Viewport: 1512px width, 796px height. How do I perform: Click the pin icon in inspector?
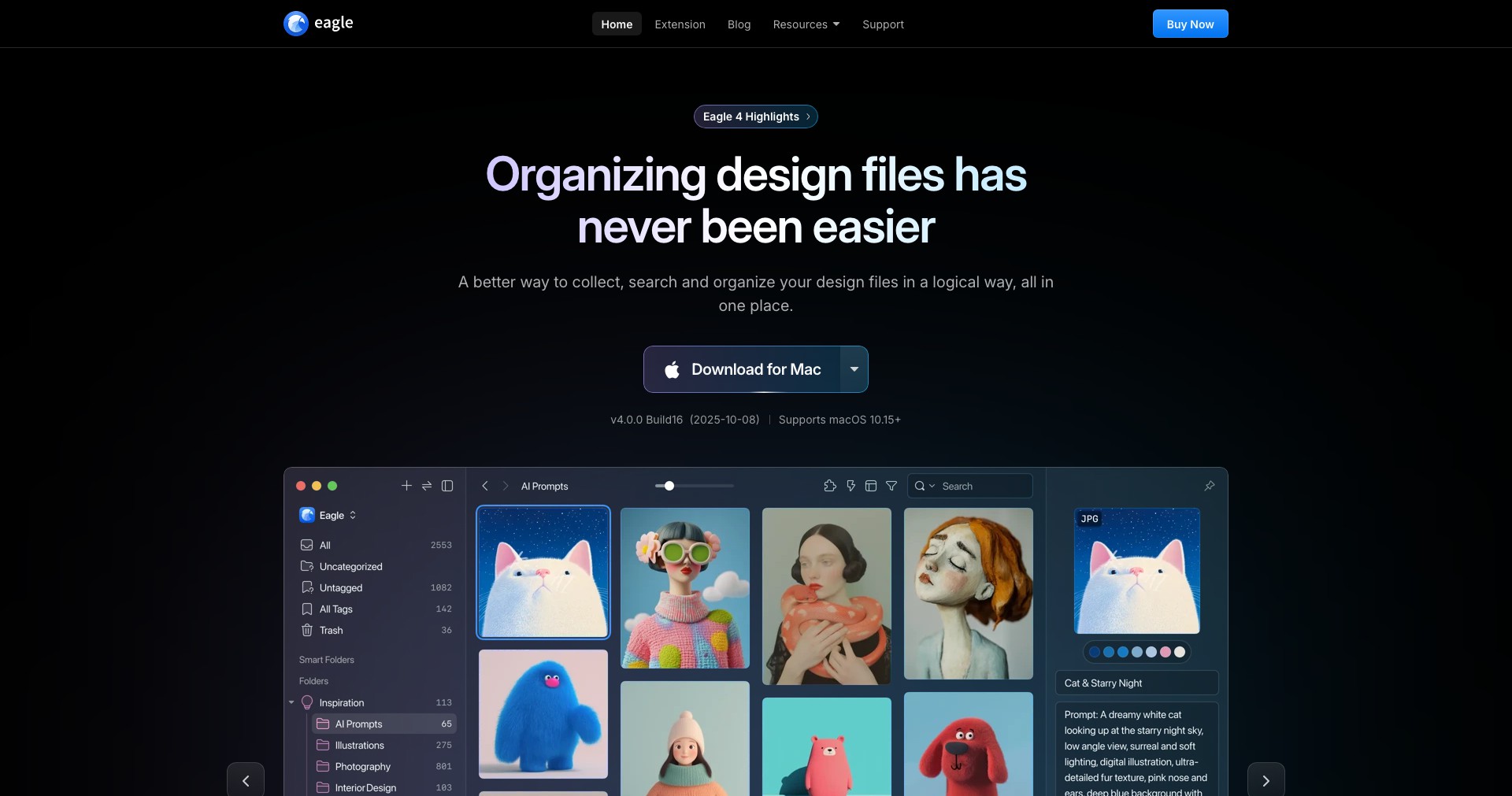pos(1210,486)
